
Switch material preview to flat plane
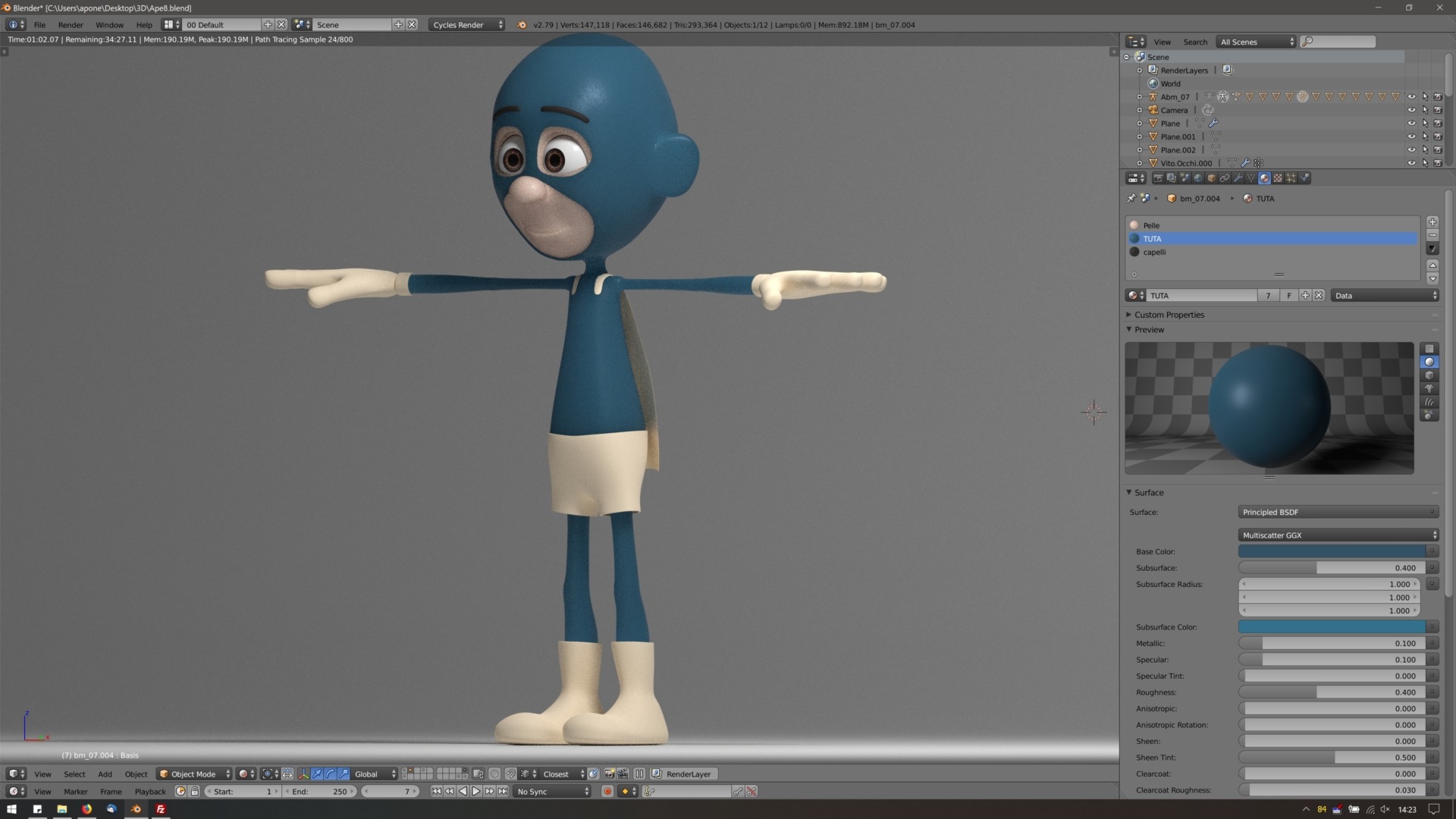pyautogui.click(x=1429, y=349)
